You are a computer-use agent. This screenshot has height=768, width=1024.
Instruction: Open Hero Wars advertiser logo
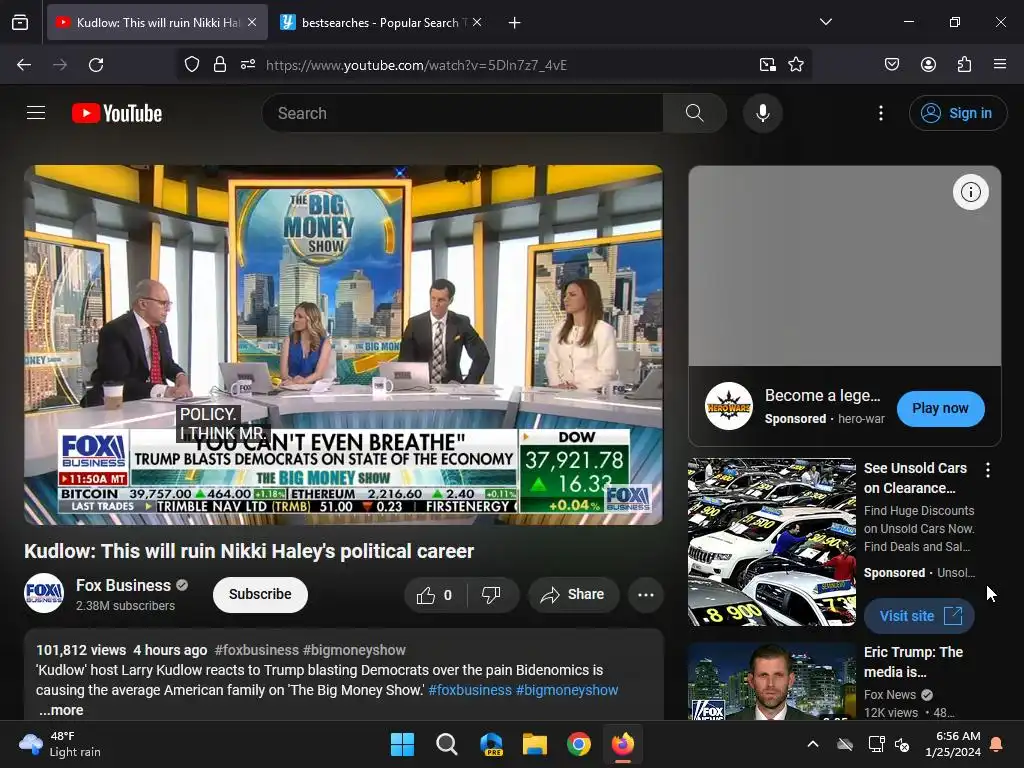pyautogui.click(x=729, y=406)
